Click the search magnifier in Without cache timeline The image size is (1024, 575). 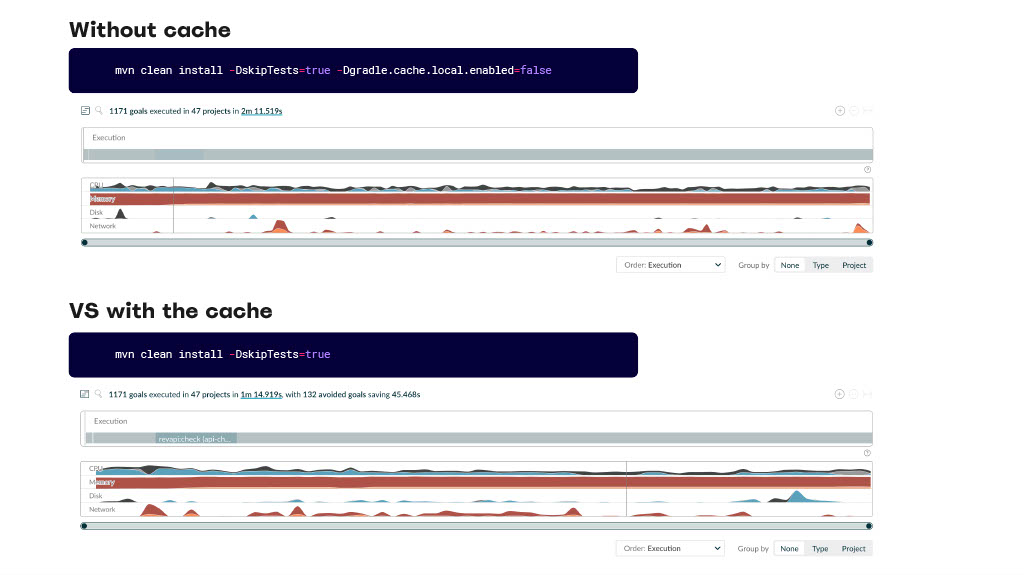click(x=99, y=110)
